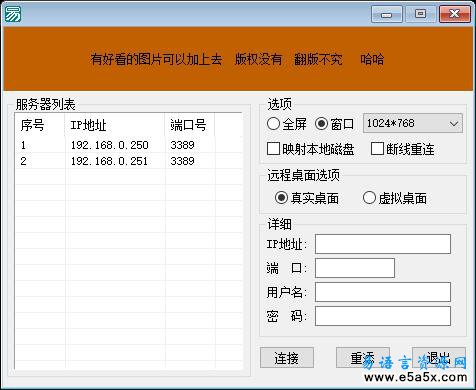Click port 3389 of server number 1
Image resolution: width=476 pixels, height=390 pixels.
coord(182,145)
